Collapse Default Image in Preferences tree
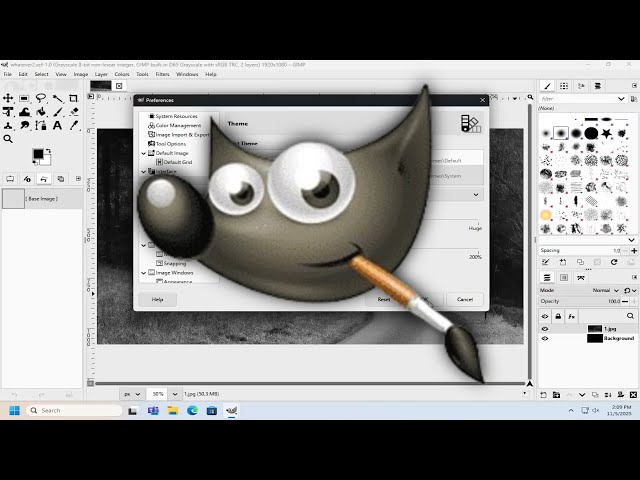 144,153
